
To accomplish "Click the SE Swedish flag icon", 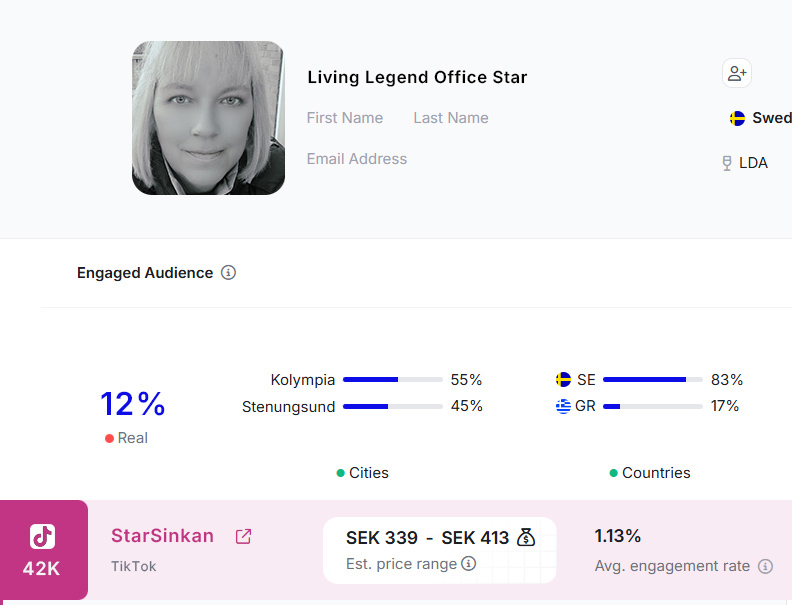I will point(563,380).
